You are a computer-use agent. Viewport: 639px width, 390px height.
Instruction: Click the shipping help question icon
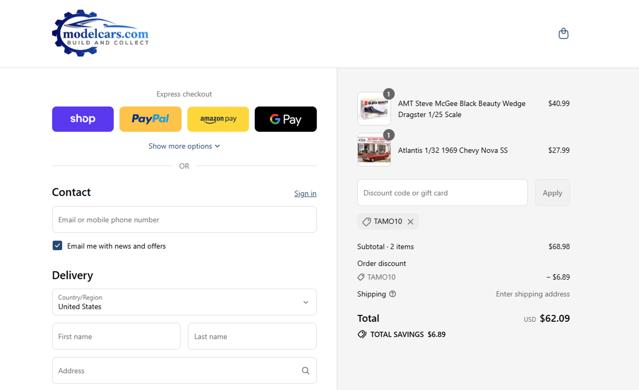click(392, 294)
